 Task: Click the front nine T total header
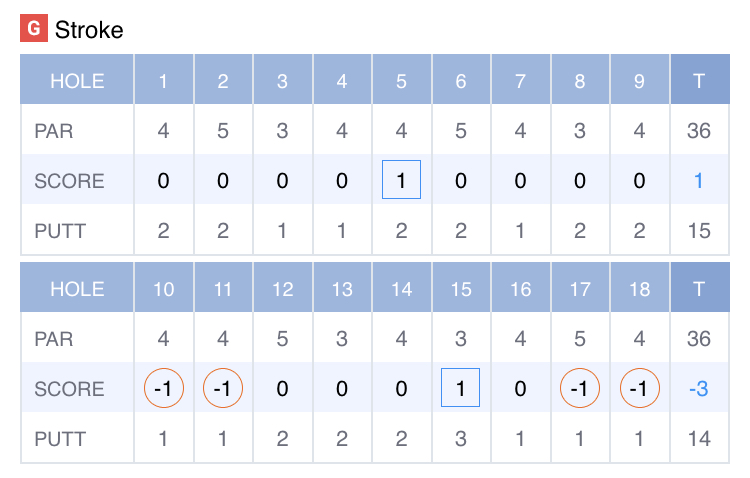699,81
